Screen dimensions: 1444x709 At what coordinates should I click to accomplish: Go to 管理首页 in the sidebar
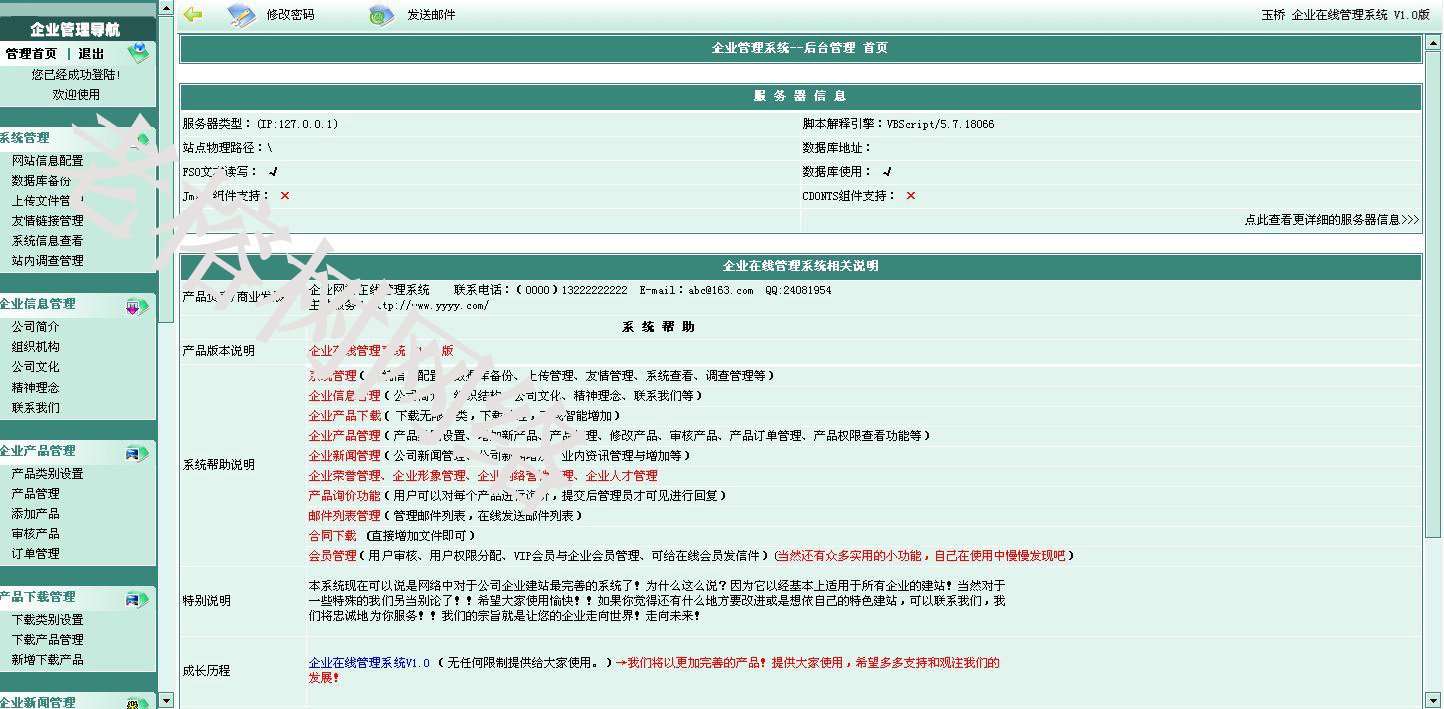pyautogui.click(x=31, y=54)
